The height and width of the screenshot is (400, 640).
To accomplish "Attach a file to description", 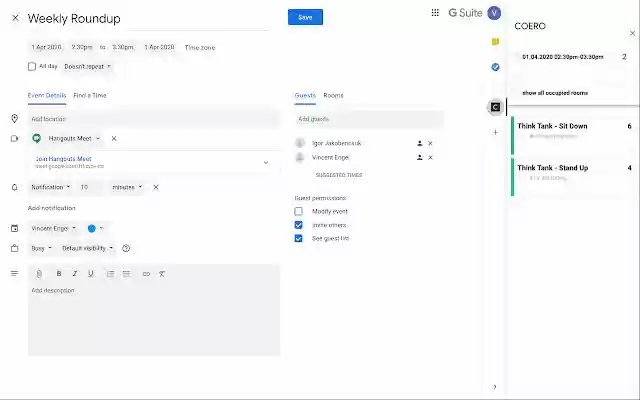I will point(39,274).
